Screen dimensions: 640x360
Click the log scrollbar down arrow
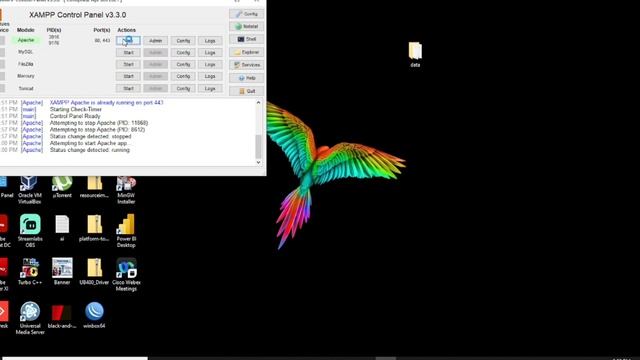pos(258,162)
